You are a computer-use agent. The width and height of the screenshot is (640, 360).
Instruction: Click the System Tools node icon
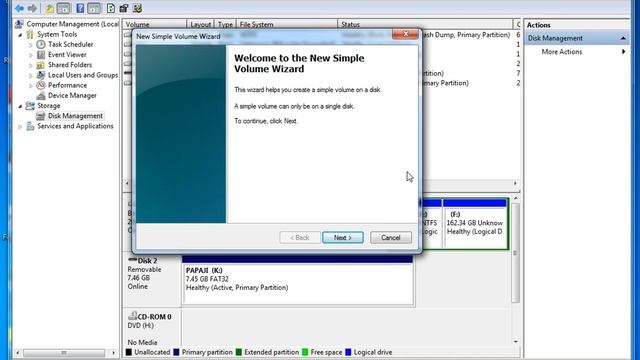point(30,34)
